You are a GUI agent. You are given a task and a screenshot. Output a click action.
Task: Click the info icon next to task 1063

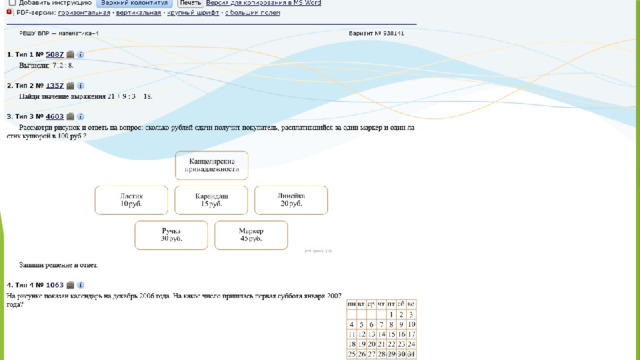coord(80,285)
